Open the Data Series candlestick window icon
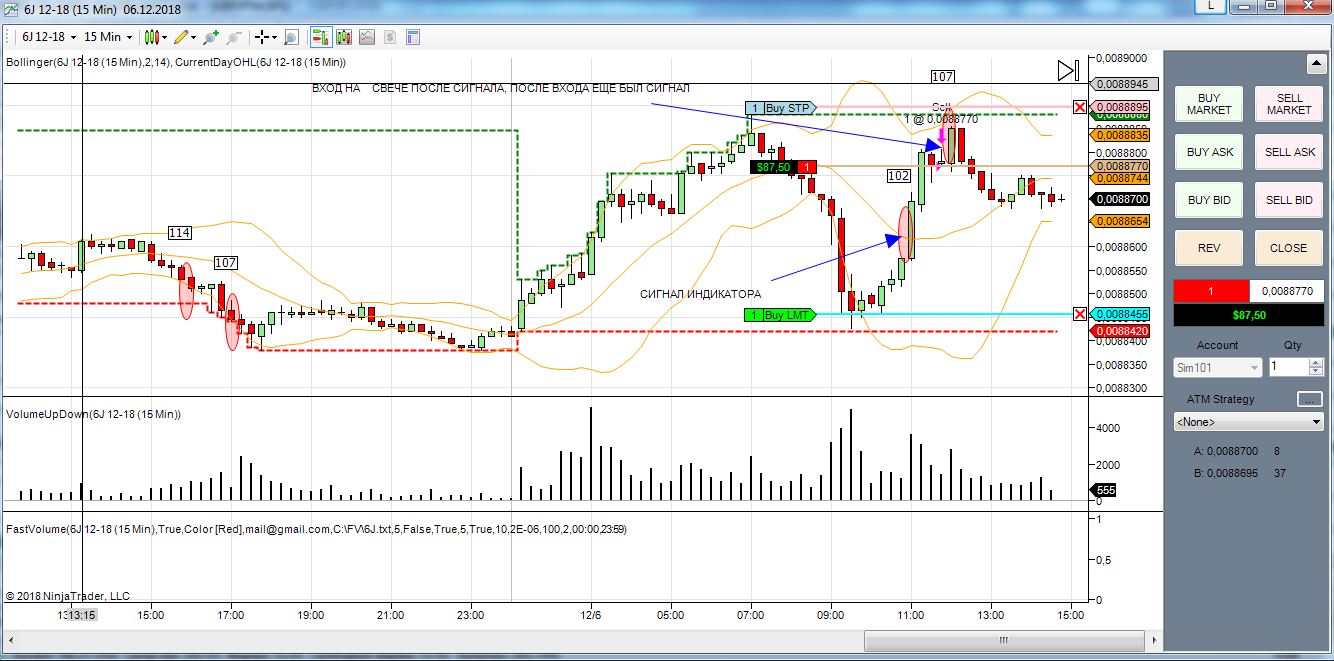Screen dimensions: 1334x661 [344, 37]
